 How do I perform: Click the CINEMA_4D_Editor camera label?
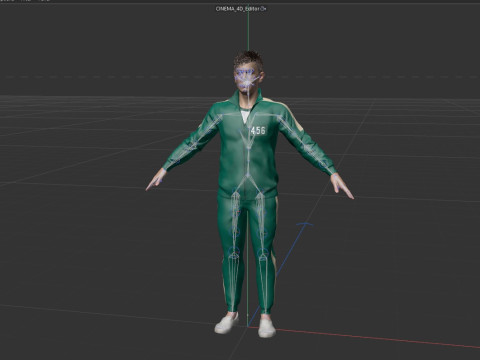(x=237, y=9)
